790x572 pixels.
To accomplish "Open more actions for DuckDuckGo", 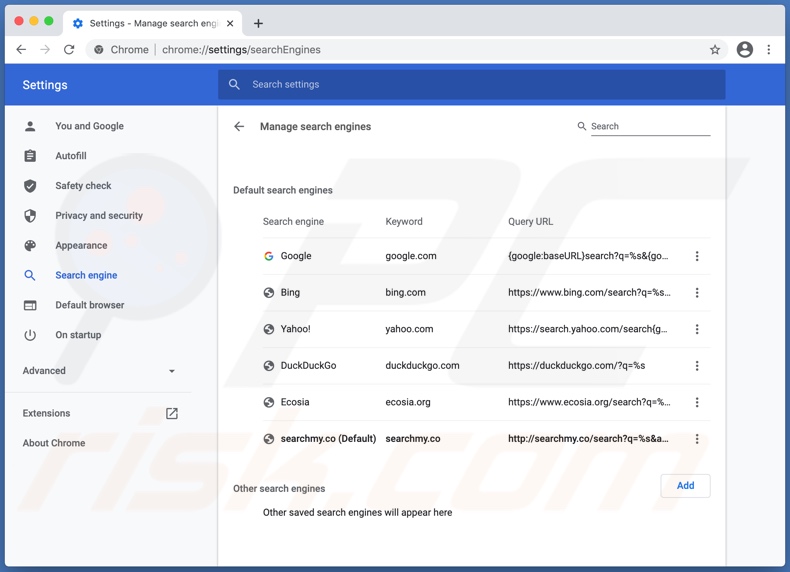I will click(697, 365).
